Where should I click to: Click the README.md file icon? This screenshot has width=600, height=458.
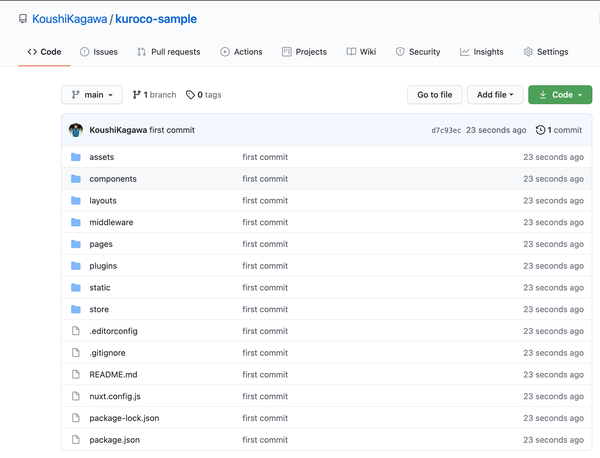click(76, 375)
